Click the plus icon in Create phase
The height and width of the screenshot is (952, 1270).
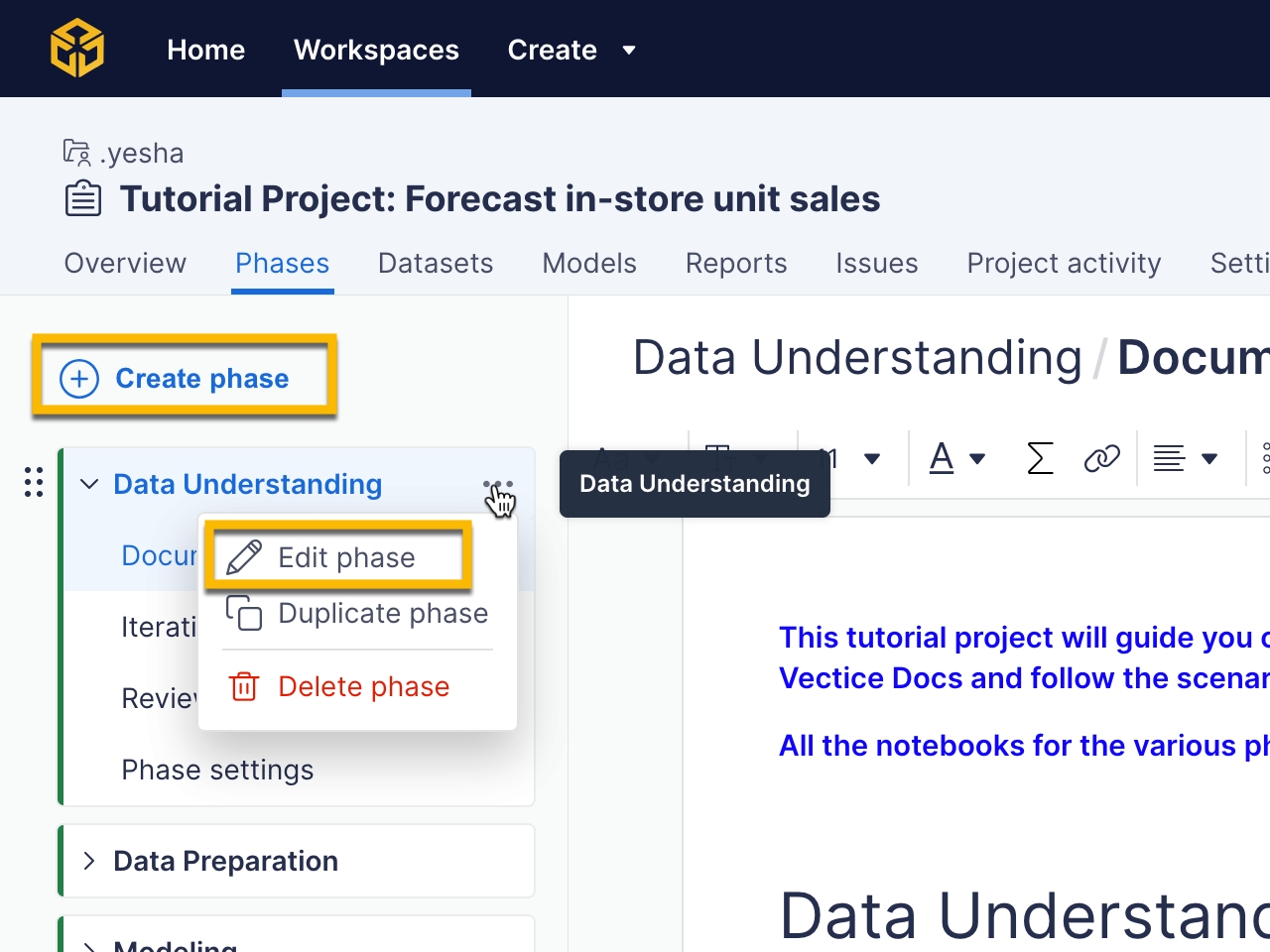[79, 379]
